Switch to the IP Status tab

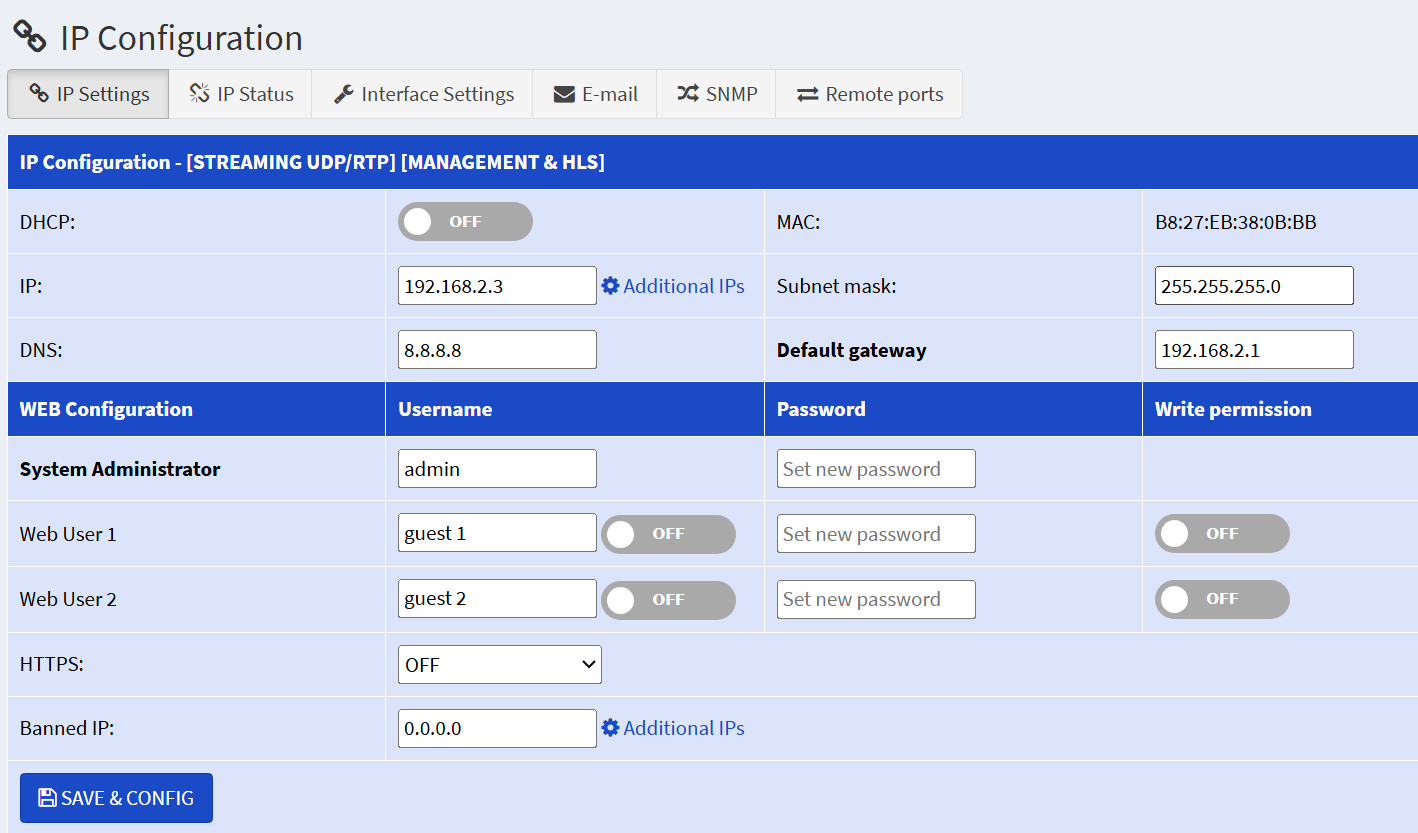pos(240,94)
